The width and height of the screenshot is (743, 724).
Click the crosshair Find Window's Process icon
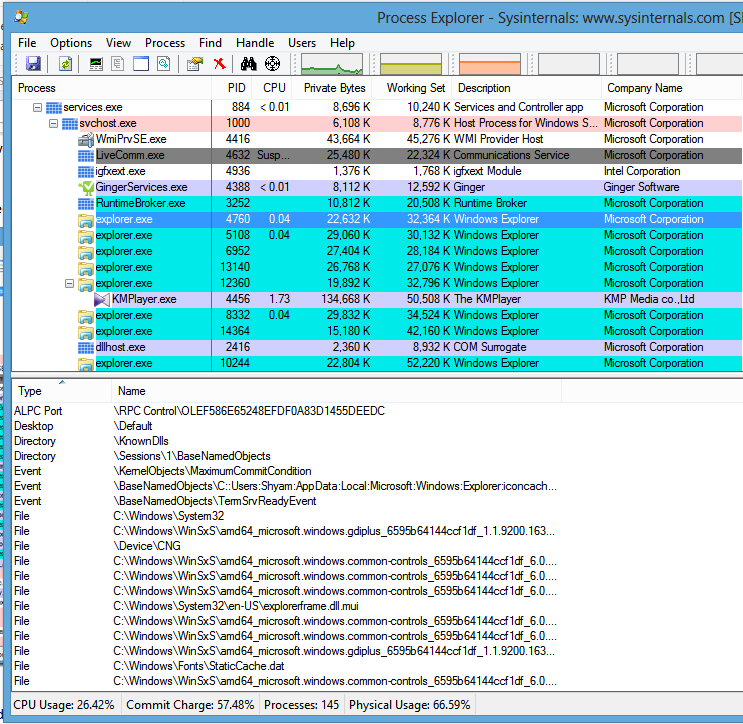(x=272, y=64)
